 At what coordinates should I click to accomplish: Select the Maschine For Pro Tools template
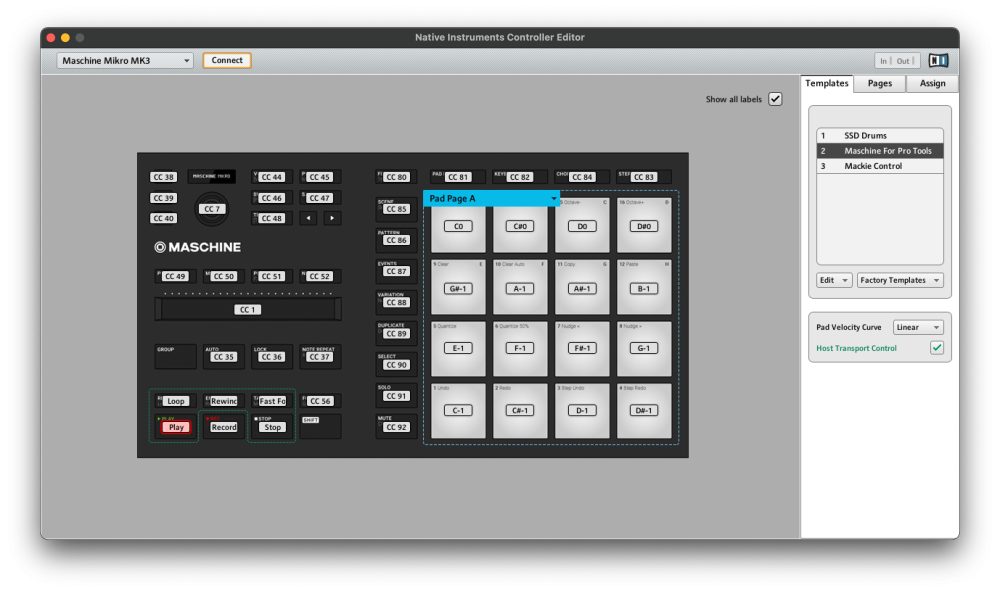(879, 150)
